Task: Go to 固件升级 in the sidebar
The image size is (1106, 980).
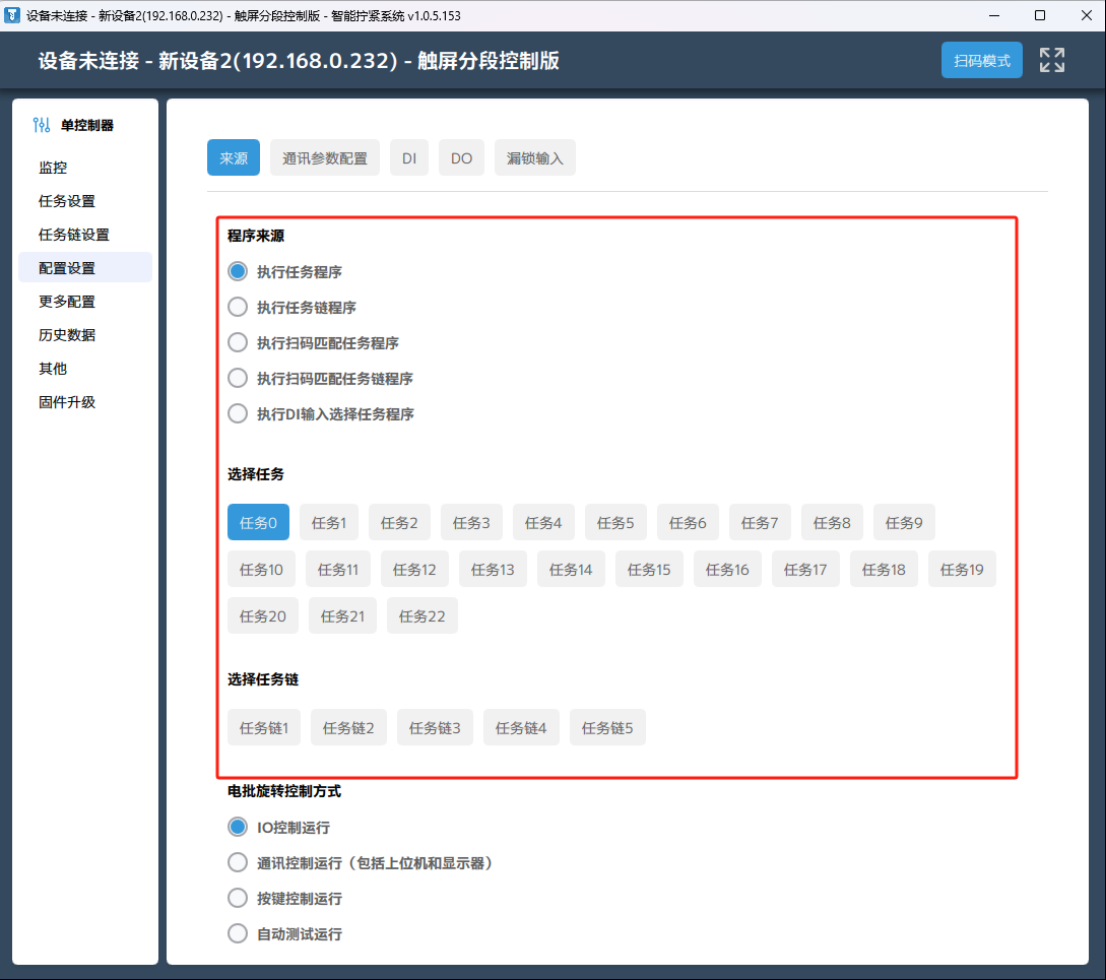Action: click(85, 402)
